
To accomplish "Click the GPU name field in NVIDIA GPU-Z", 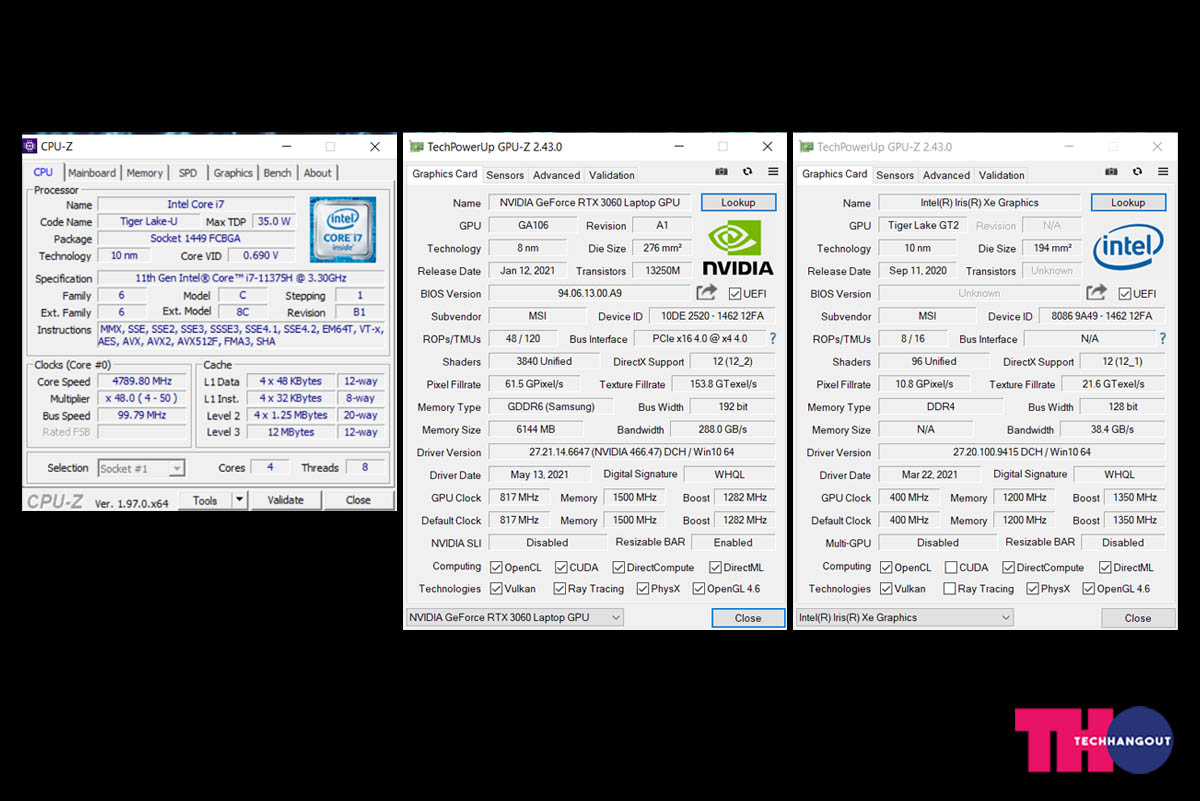I will pos(589,203).
